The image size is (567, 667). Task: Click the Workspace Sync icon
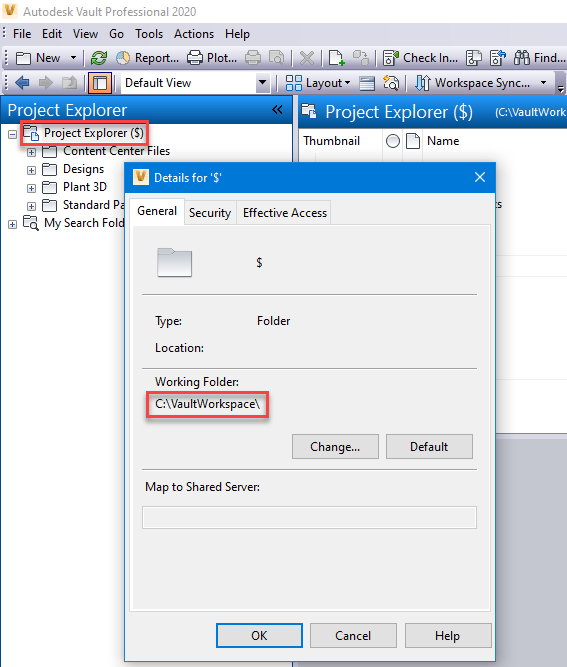point(422,83)
